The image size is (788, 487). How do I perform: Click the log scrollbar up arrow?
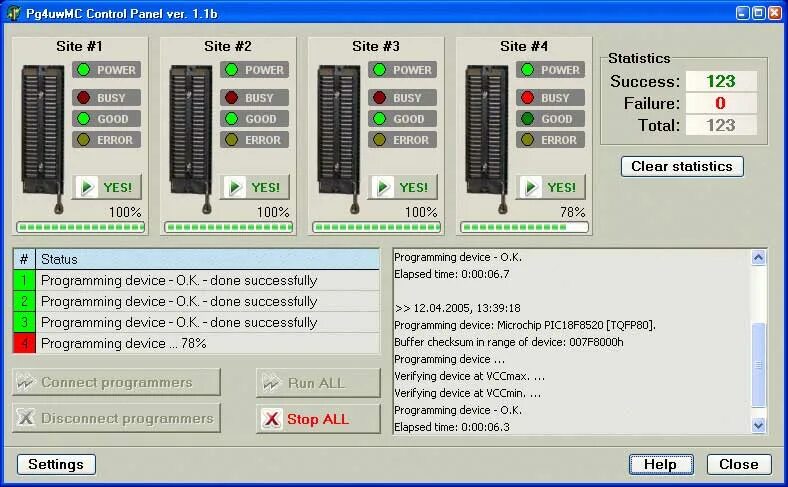point(758,257)
